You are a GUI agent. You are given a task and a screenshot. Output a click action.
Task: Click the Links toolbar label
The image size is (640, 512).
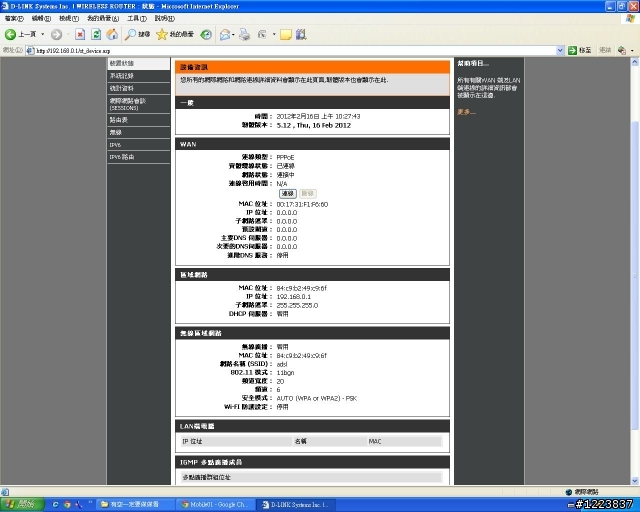point(605,50)
